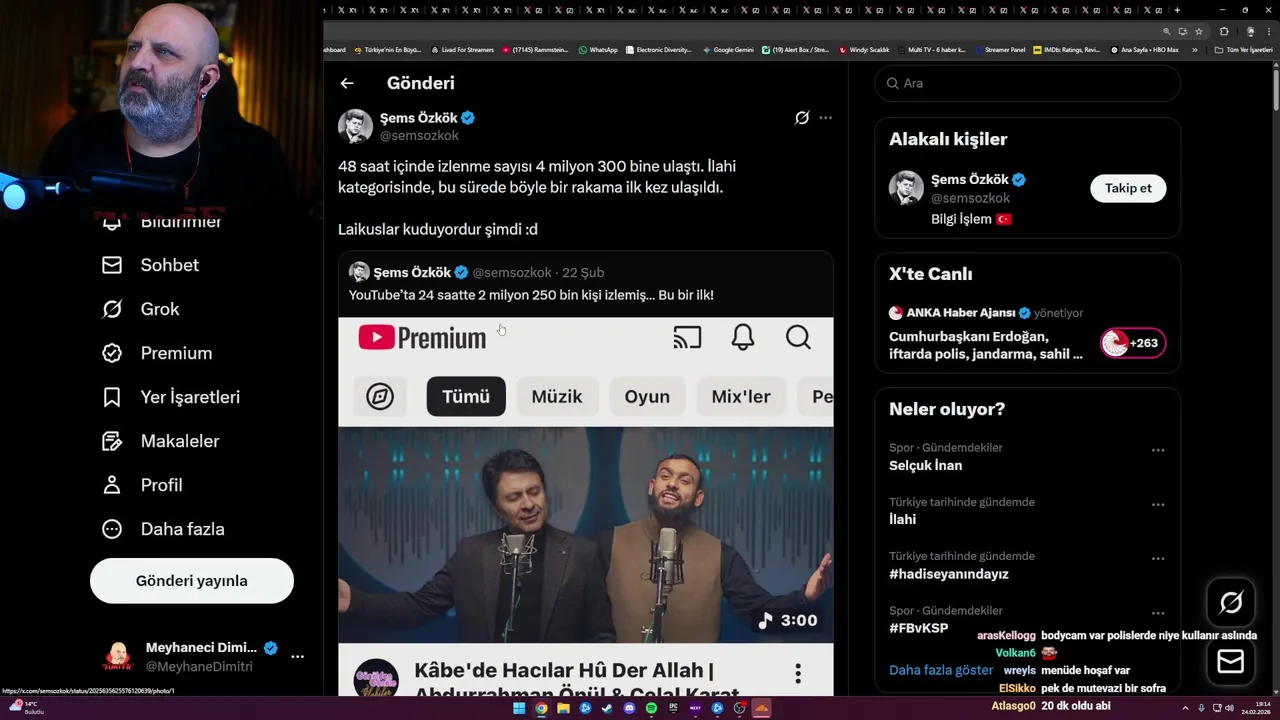
Task: Click the compass explore icon in YouTube screenshot
Action: coord(380,397)
